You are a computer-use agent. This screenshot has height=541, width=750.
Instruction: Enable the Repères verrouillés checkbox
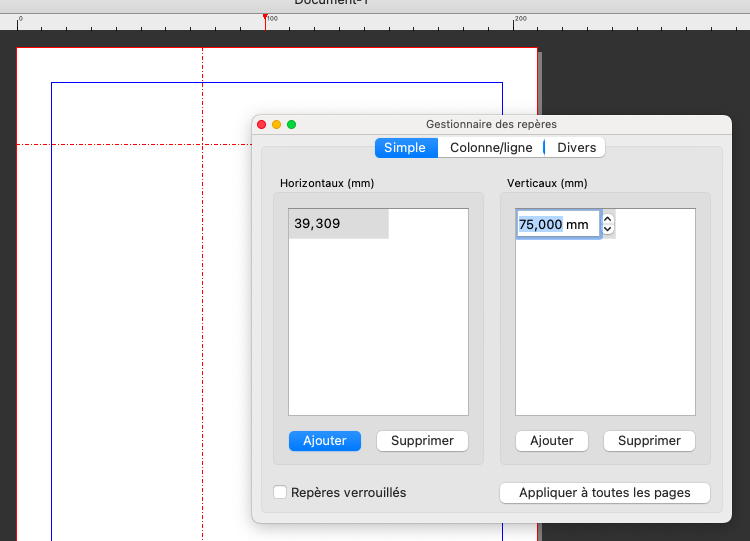click(x=281, y=493)
